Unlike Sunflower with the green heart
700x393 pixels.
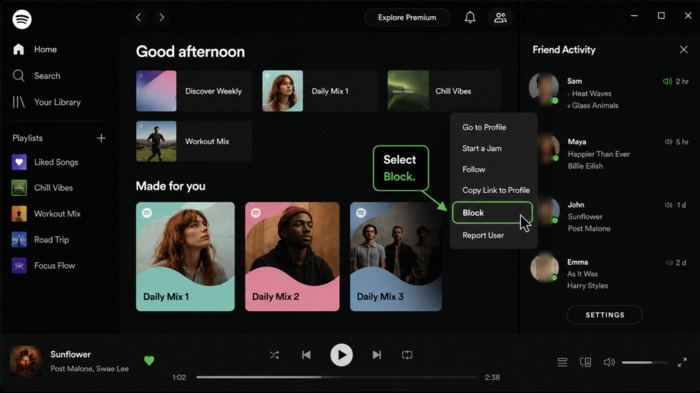coord(149,360)
